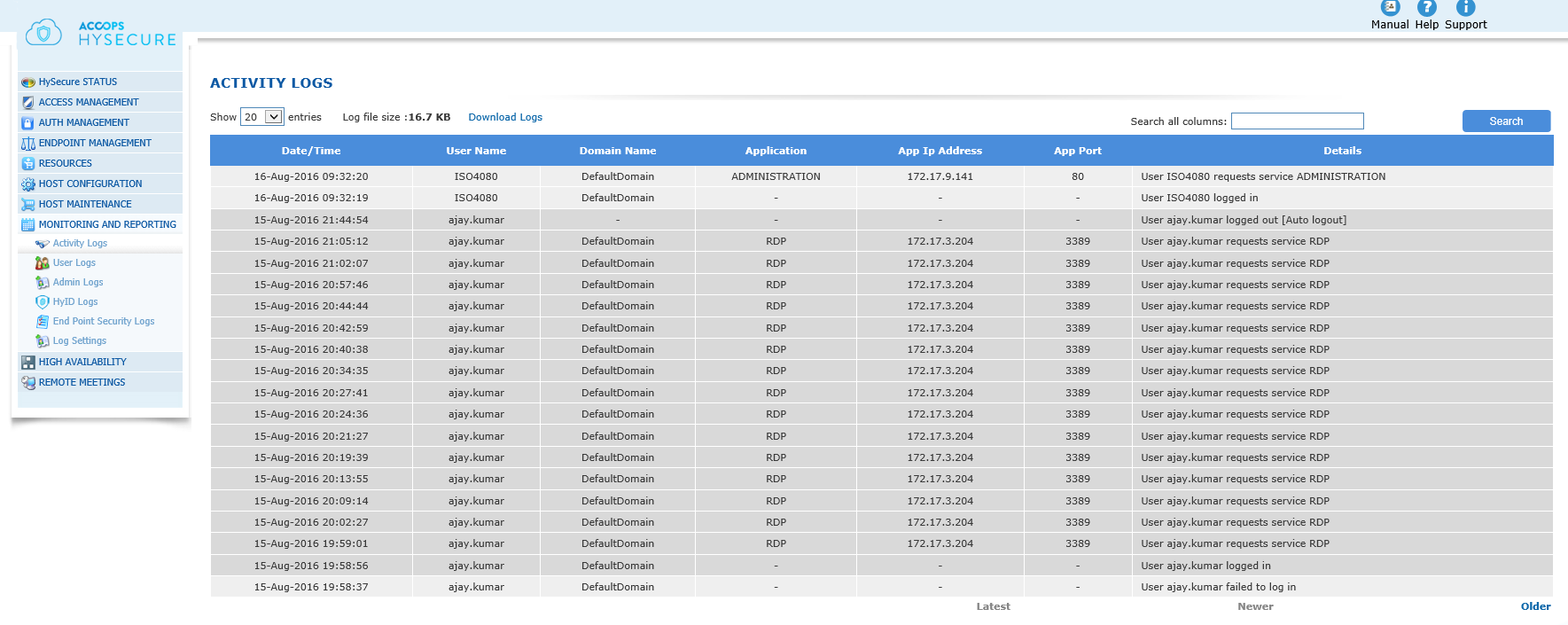Expand HIGH AVAILABILITY menu
Image resolution: width=1568 pixels, height=625 pixels.
click(82, 362)
